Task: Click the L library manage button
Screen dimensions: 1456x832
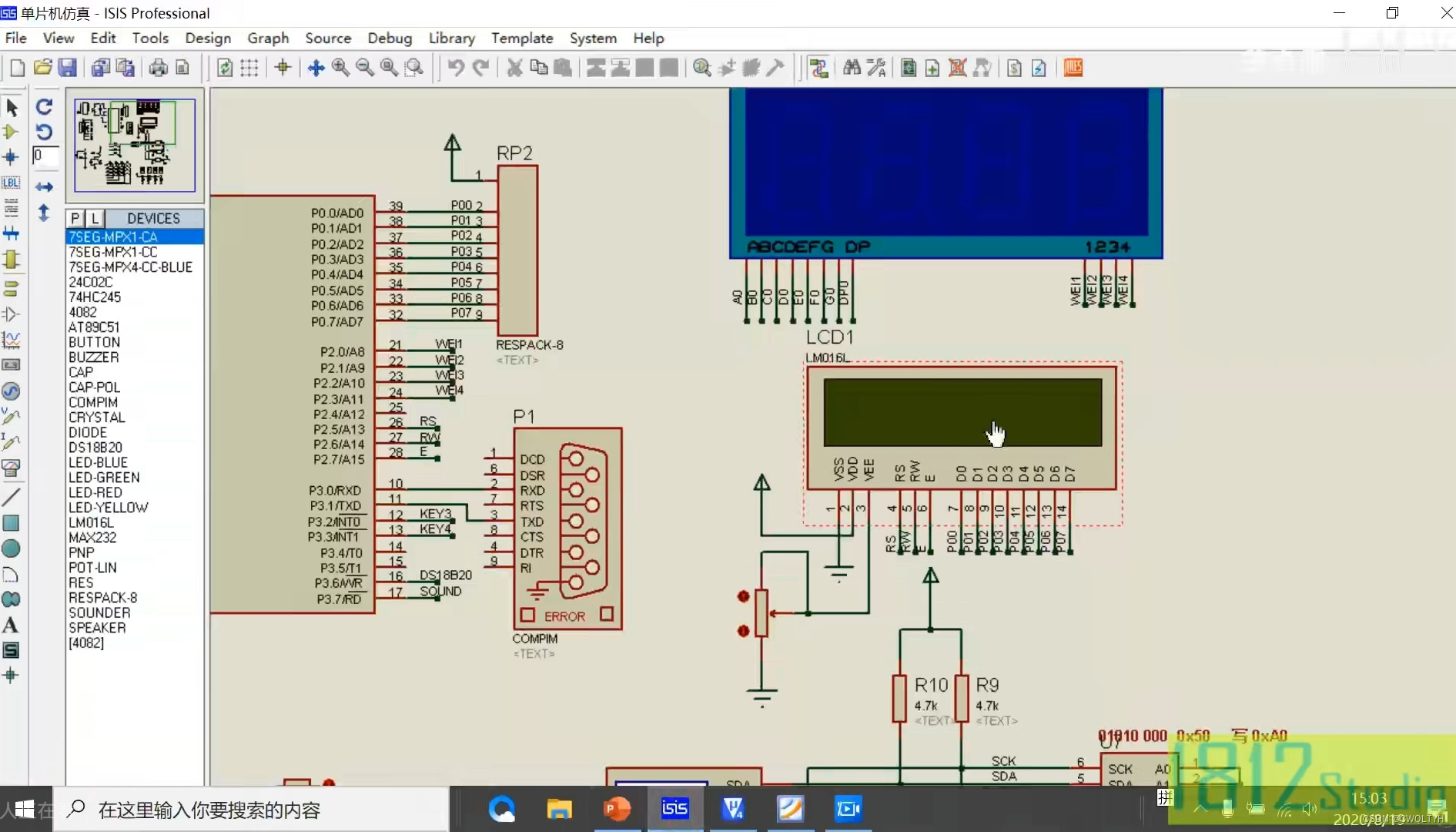Action: click(x=95, y=218)
